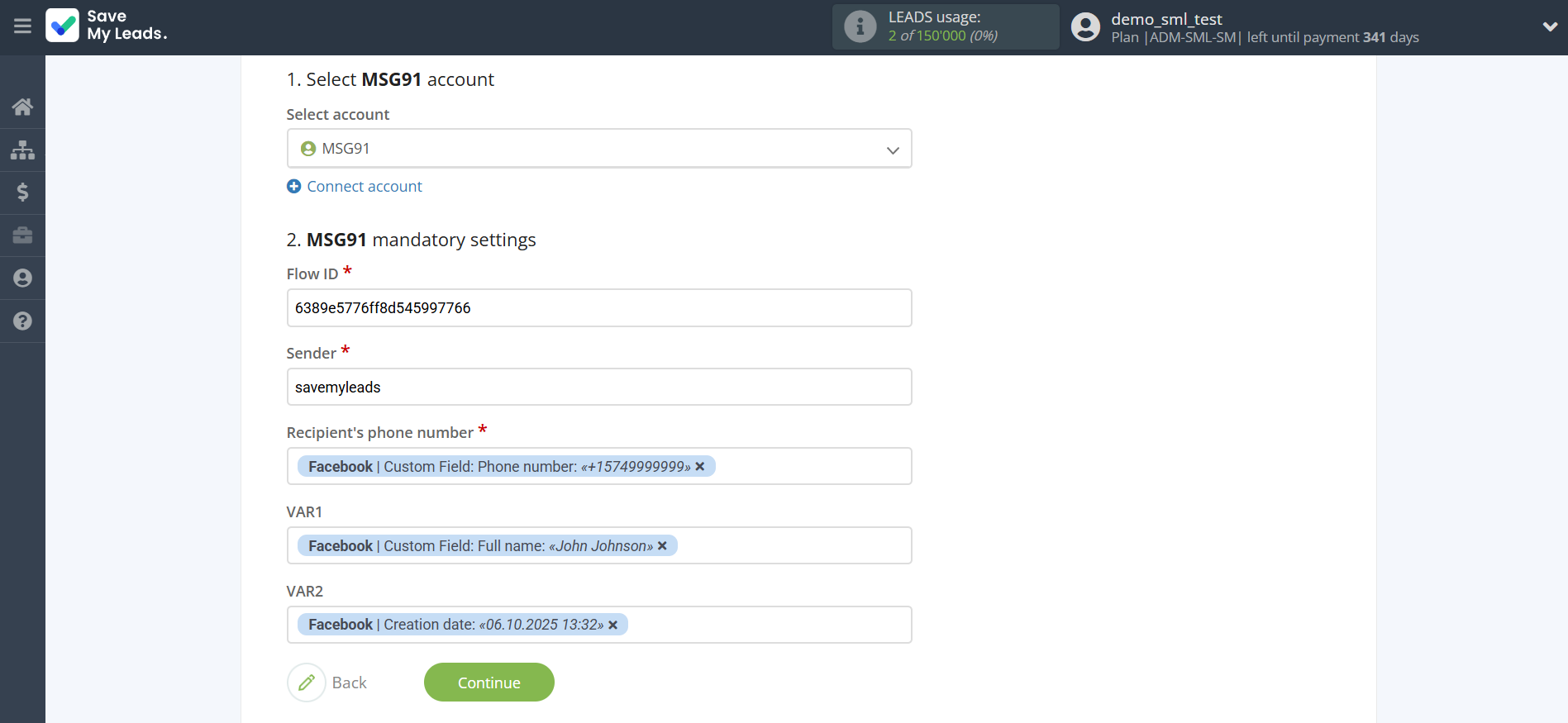Expand the account chevron in the top-right corner
Screen dimensions: 1568x723
click(1550, 26)
